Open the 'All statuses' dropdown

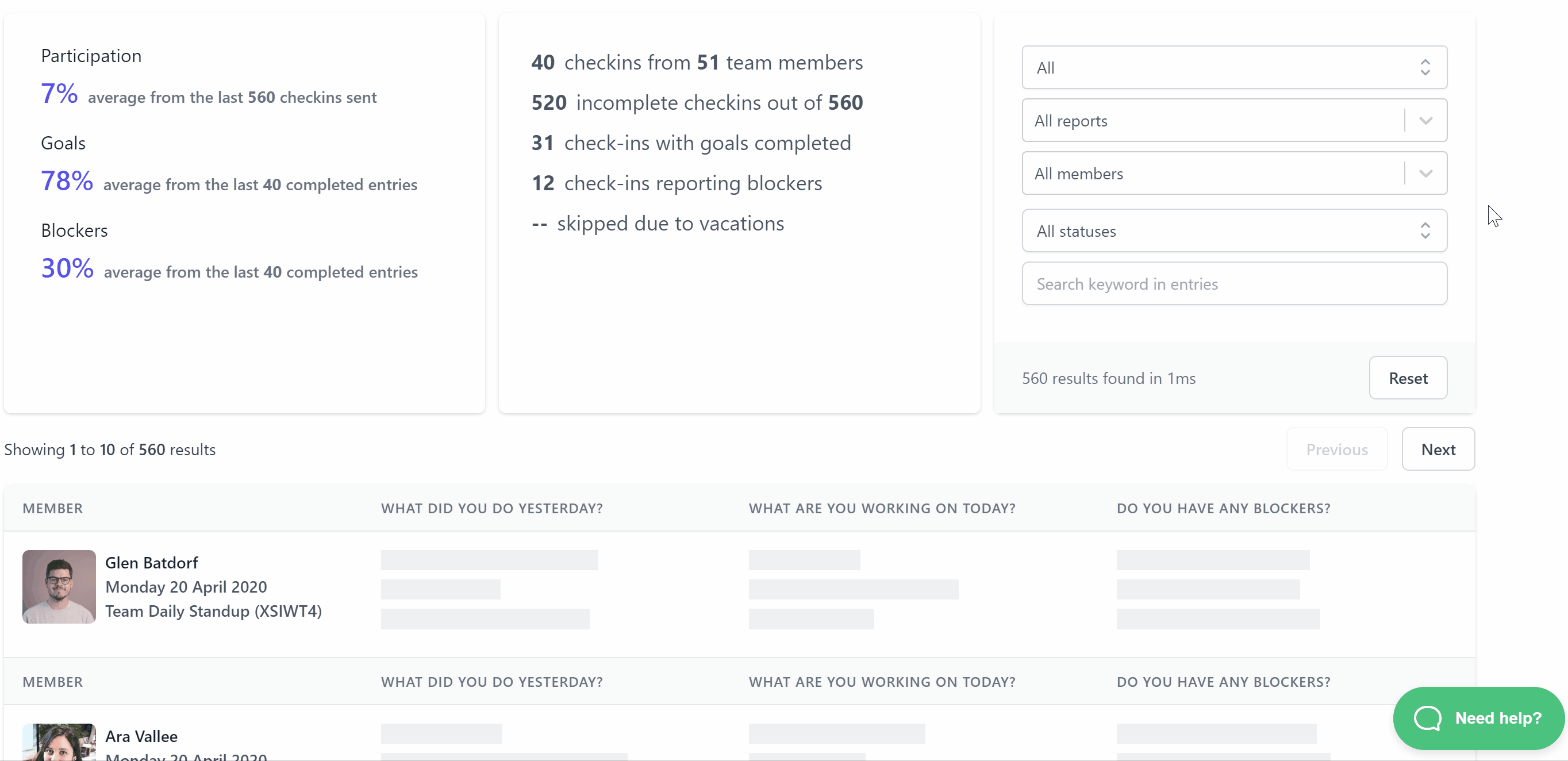[x=1234, y=230]
